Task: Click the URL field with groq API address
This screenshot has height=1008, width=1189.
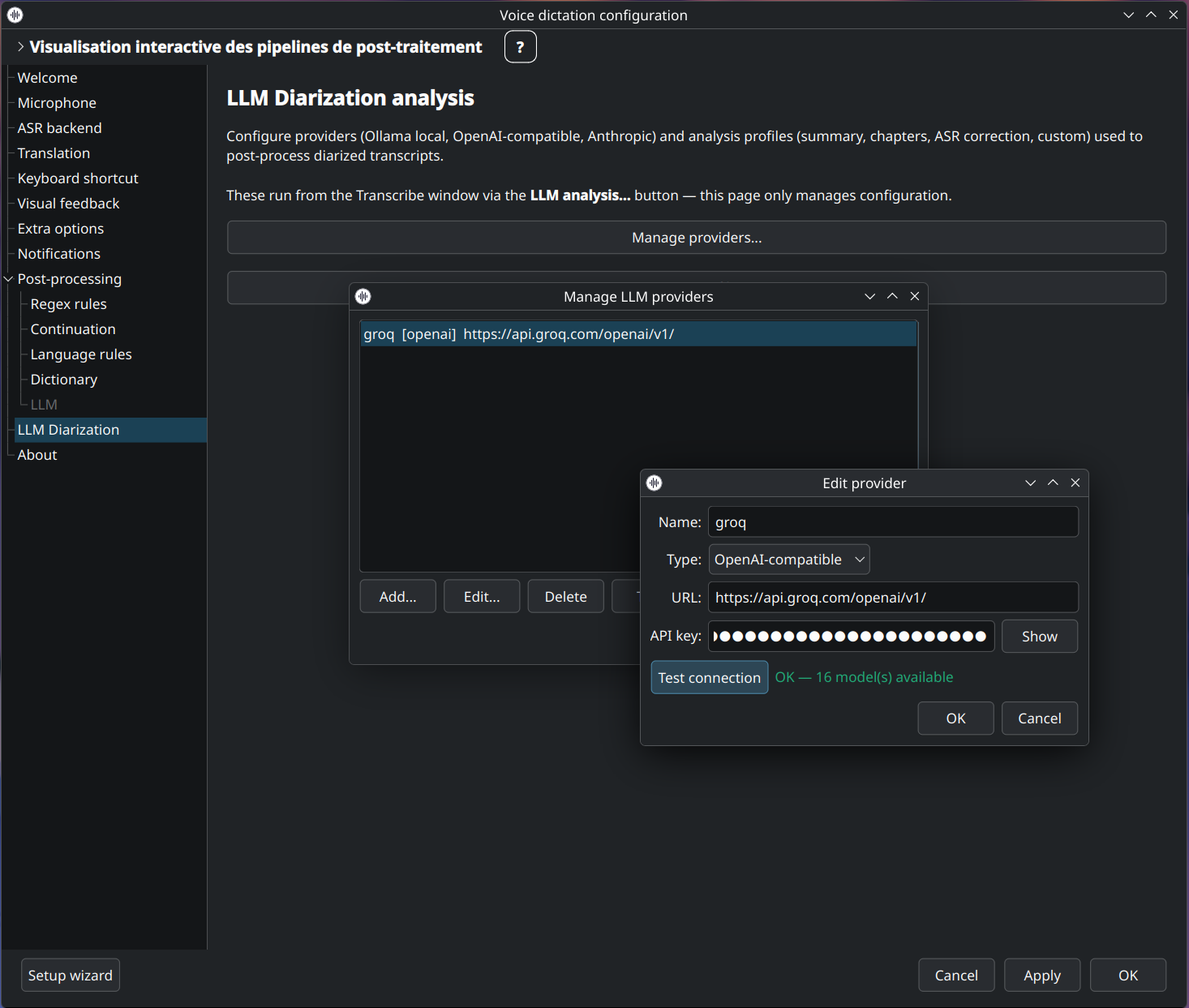Action: tap(894, 598)
